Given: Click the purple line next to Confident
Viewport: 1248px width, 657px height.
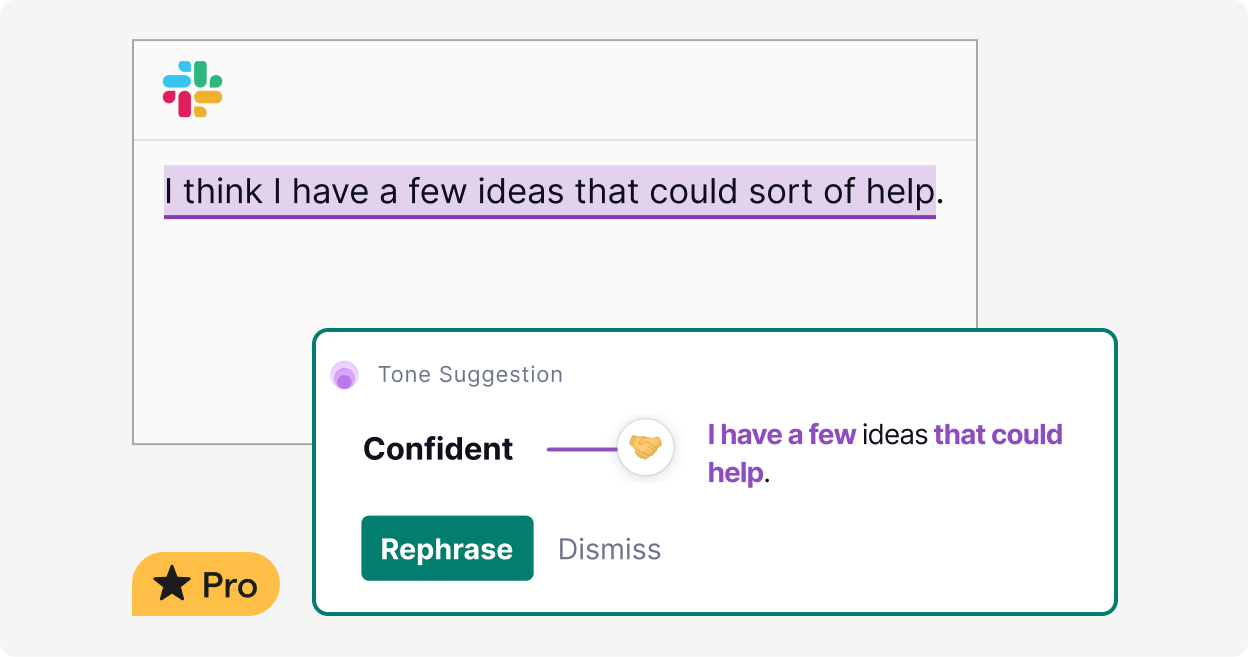Looking at the screenshot, I should [580, 449].
